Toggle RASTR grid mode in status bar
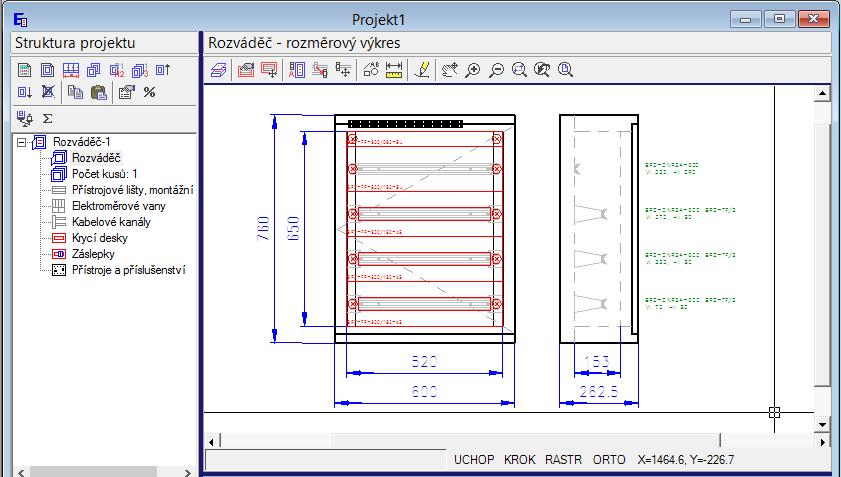 563,460
